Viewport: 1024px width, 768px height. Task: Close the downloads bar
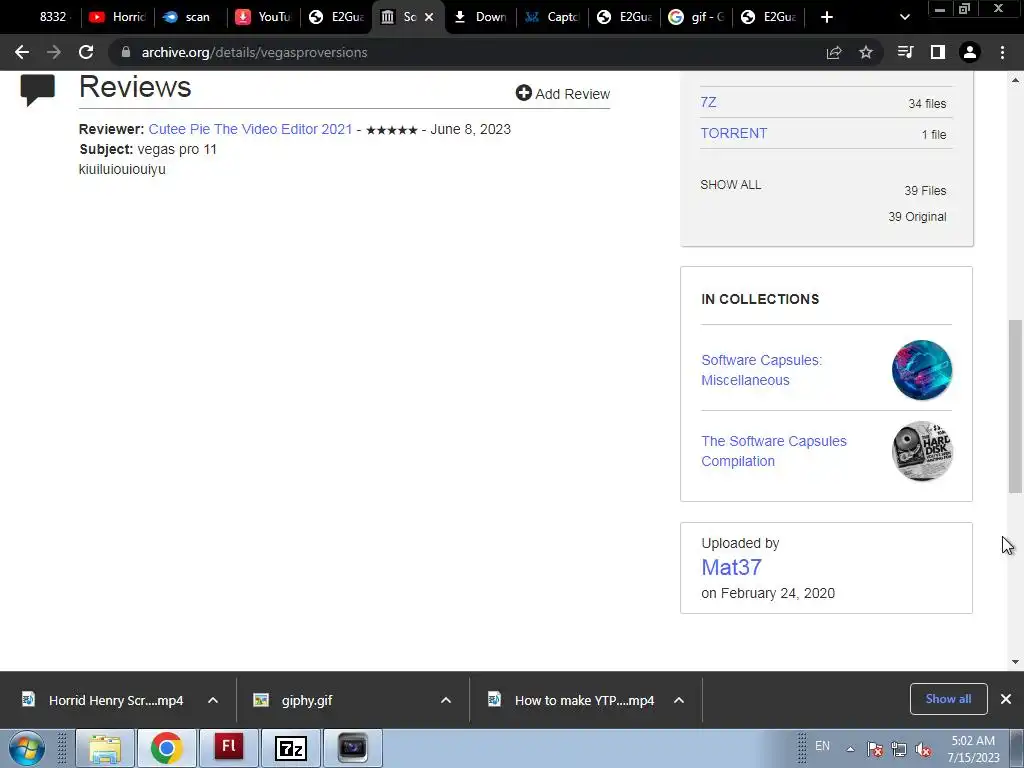[x=1006, y=699]
